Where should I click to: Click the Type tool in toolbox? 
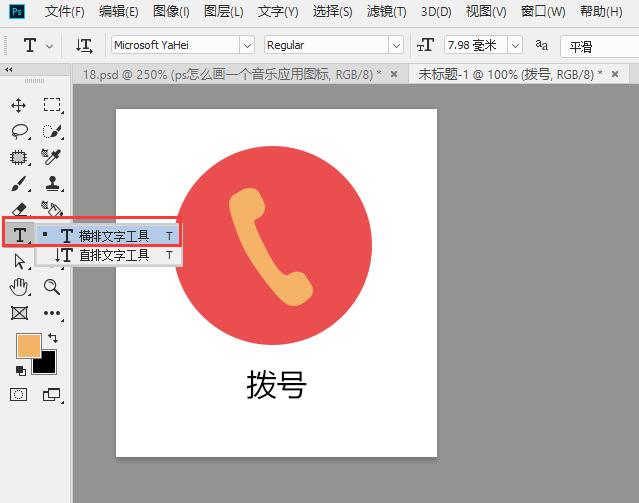(x=19, y=235)
